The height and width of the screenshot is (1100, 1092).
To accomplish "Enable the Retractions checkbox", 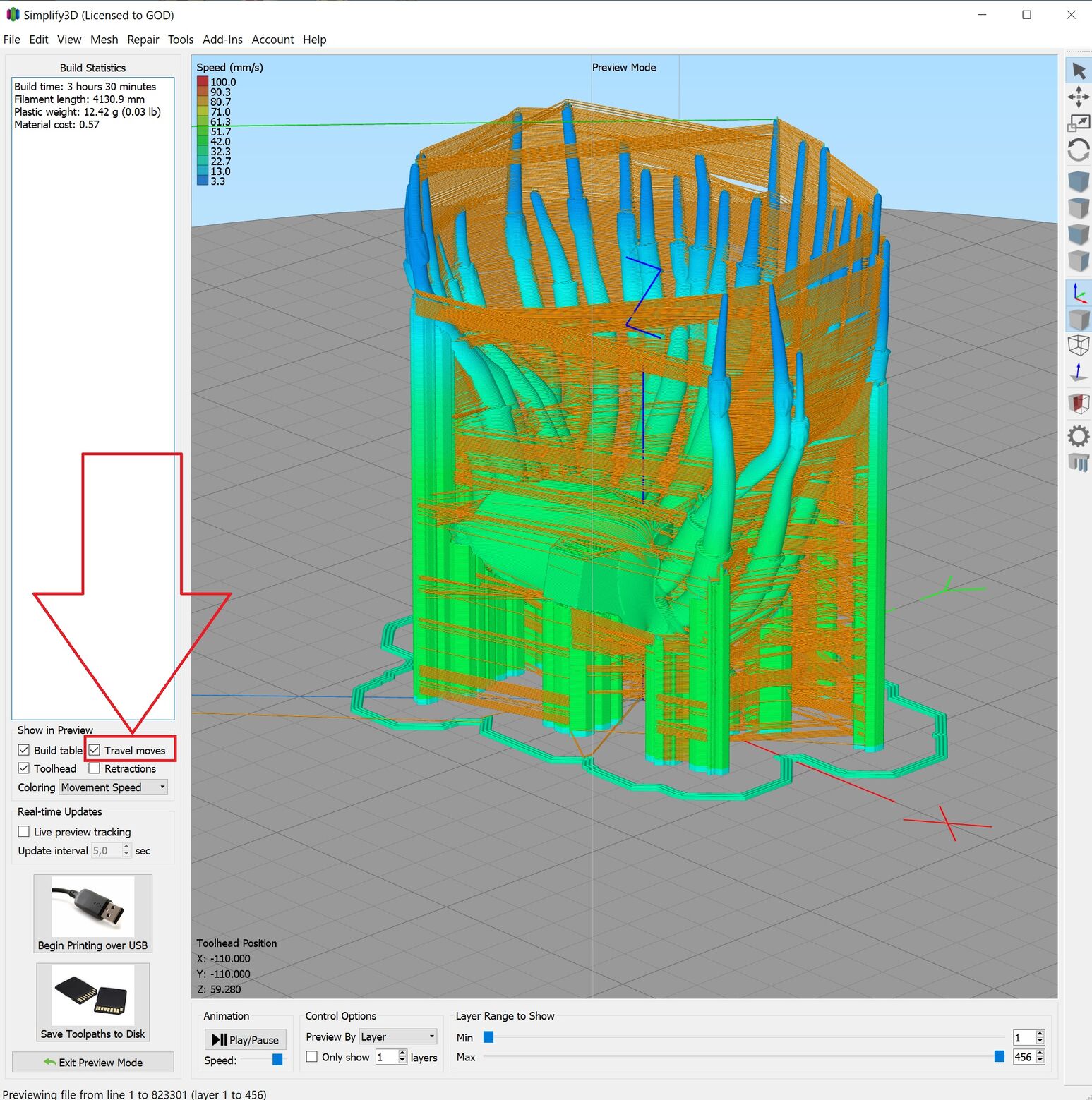I will [x=95, y=768].
